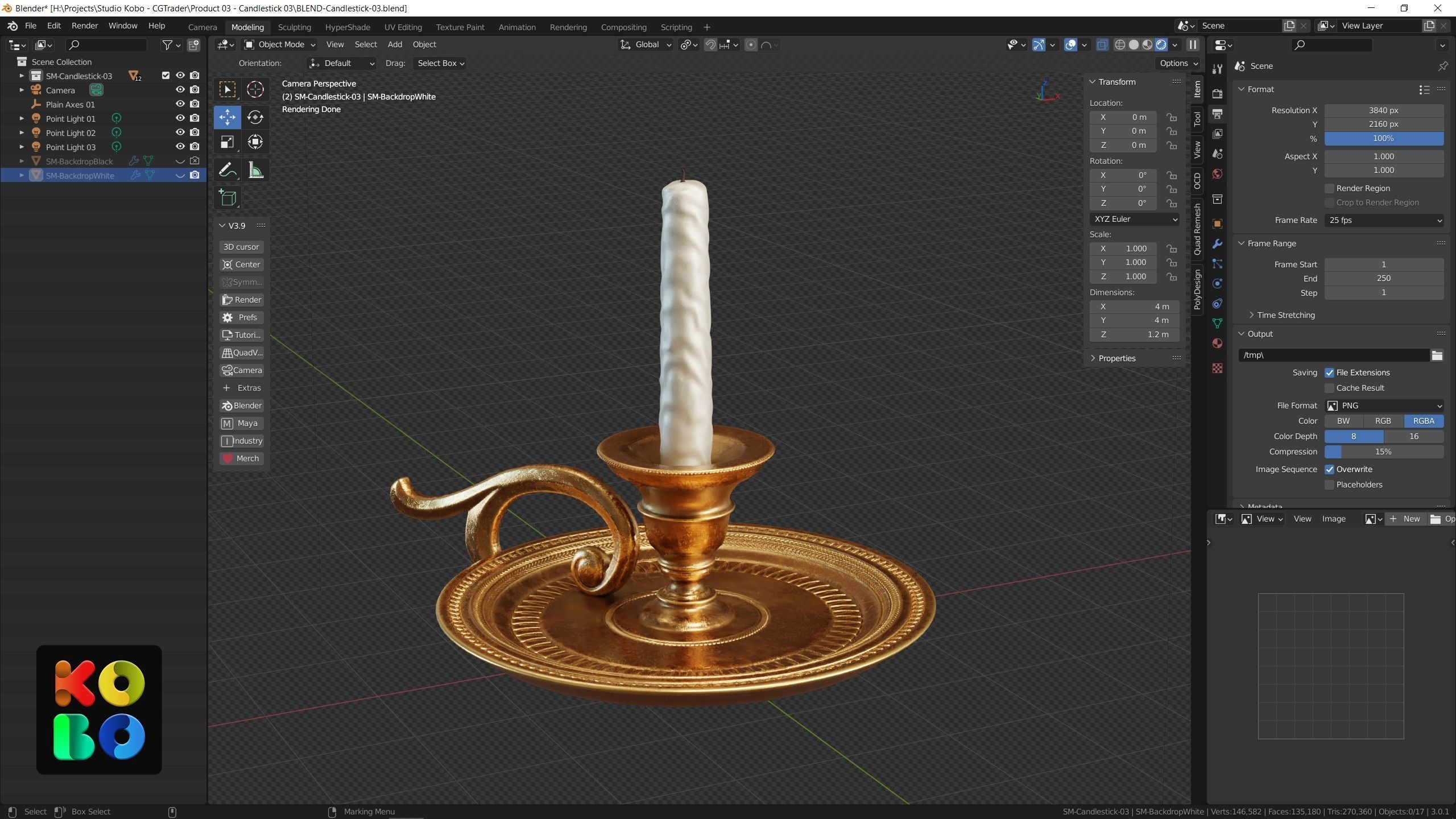
Task: Open the World properties tab icon
Action: (x=1217, y=173)
